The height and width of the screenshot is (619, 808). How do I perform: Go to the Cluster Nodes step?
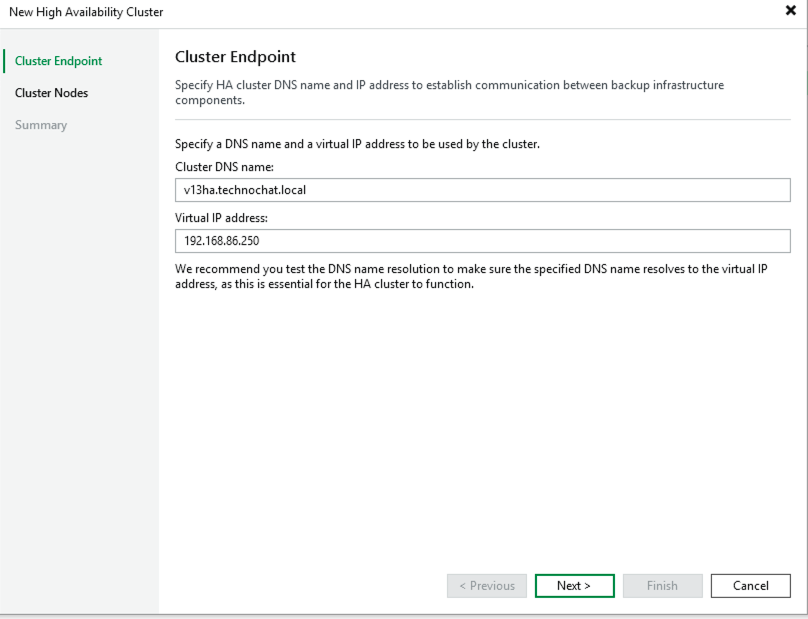point(51,93)
